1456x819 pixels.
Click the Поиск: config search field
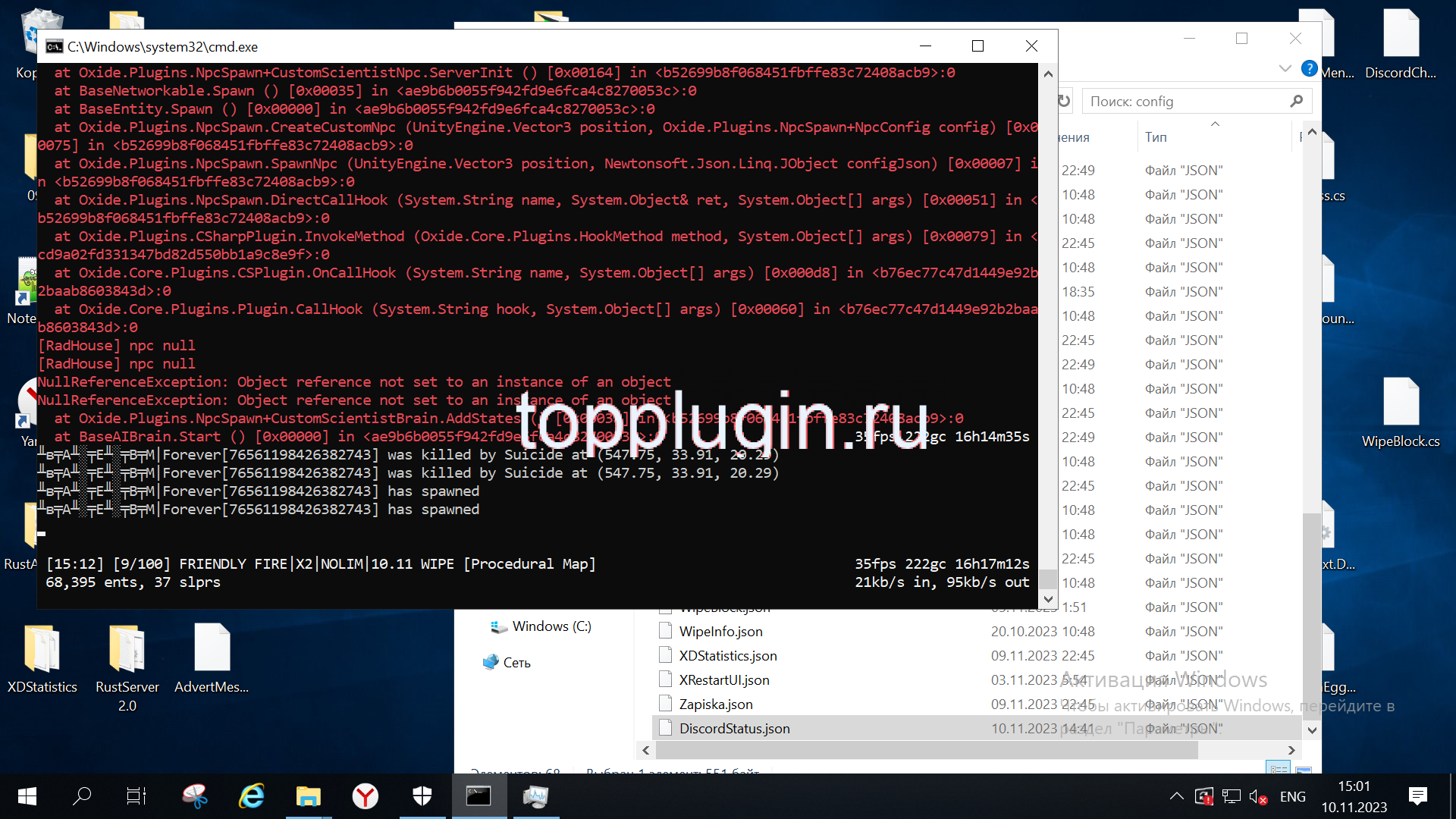1187,102
